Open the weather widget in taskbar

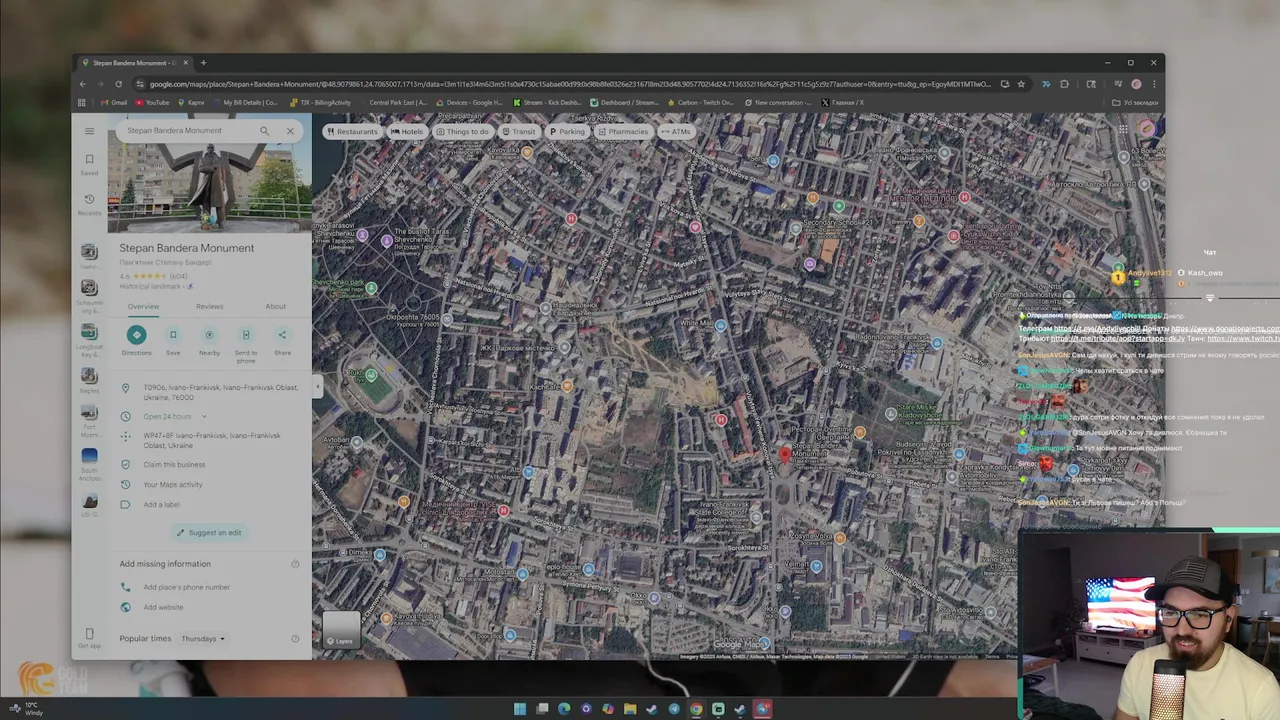coord(28,709)
